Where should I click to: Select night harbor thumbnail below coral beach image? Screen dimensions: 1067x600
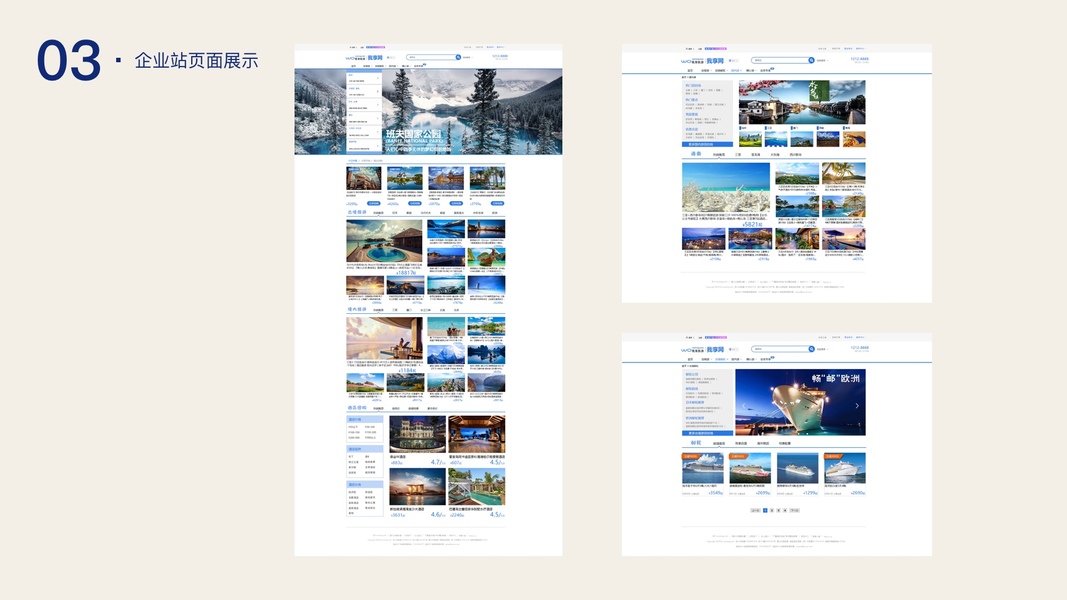[703, 238]
